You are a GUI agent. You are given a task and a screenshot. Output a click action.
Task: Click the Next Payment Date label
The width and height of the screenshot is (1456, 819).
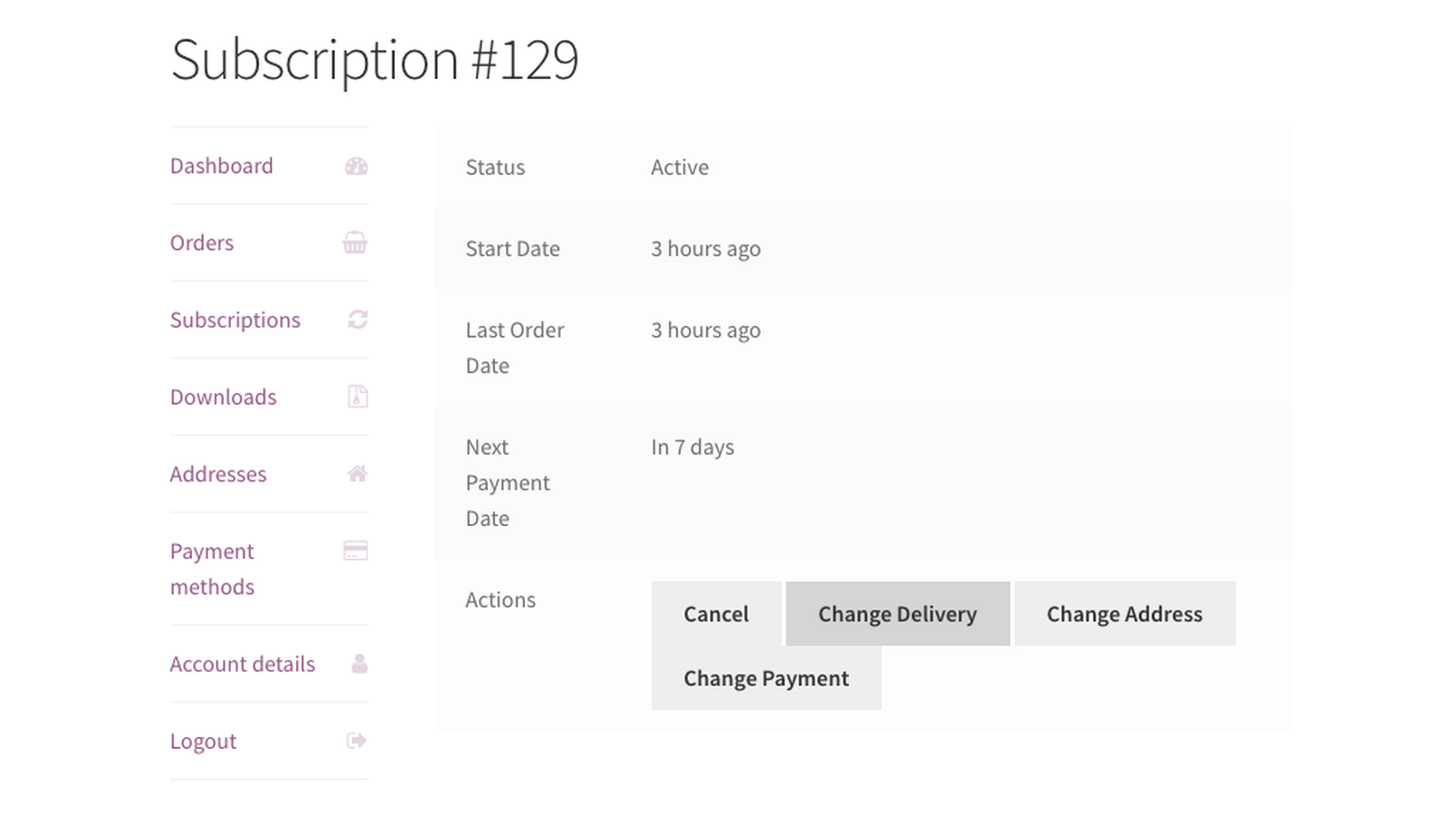point(508,482)
